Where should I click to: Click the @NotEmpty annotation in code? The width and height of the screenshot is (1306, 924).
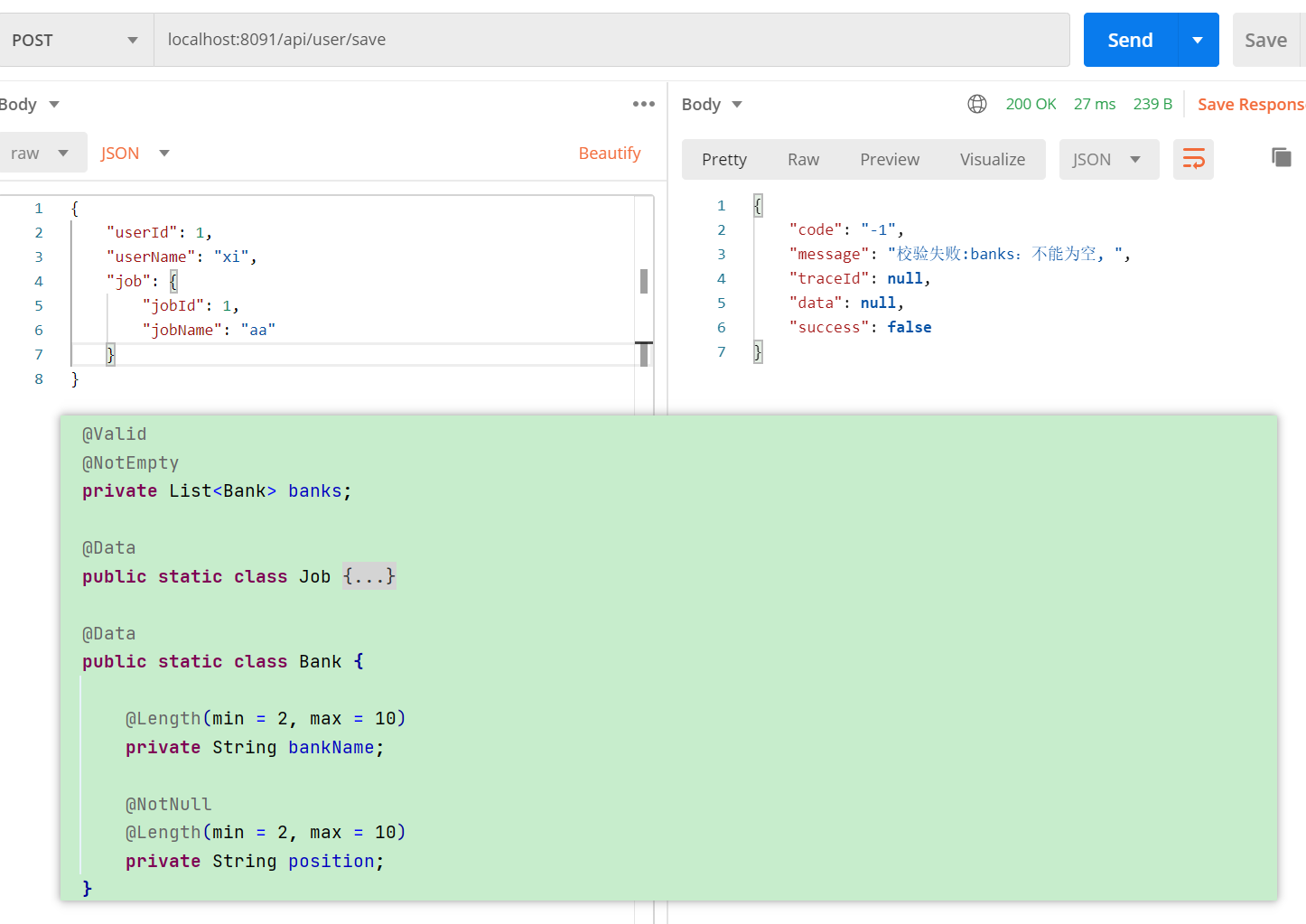130,462
